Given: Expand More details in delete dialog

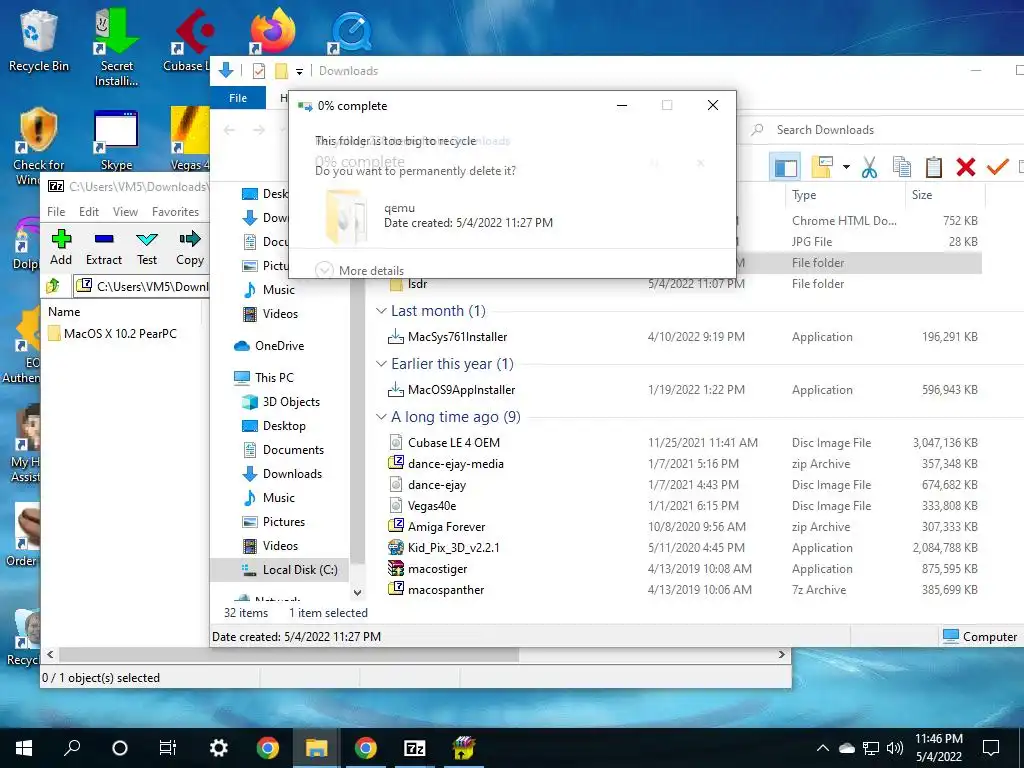Looking at the screenshot, I should click(x=360, y=270).
